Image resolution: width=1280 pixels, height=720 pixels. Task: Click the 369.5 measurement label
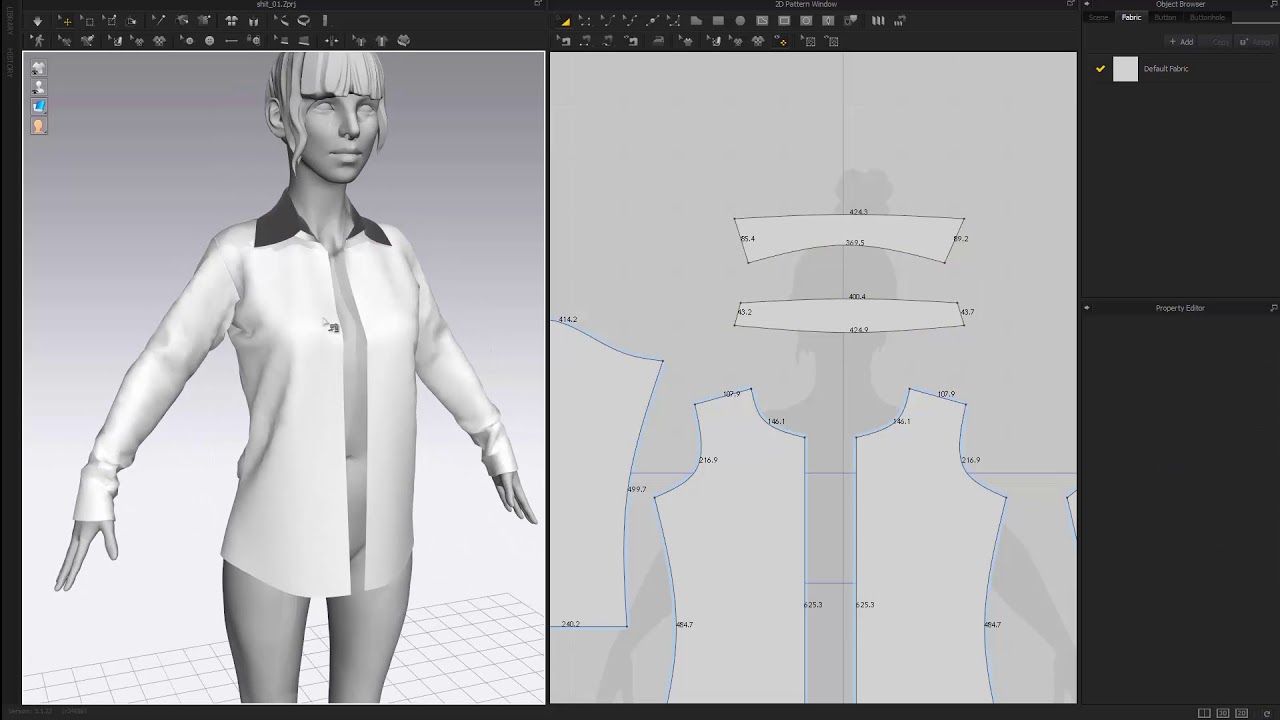point(854,243)
